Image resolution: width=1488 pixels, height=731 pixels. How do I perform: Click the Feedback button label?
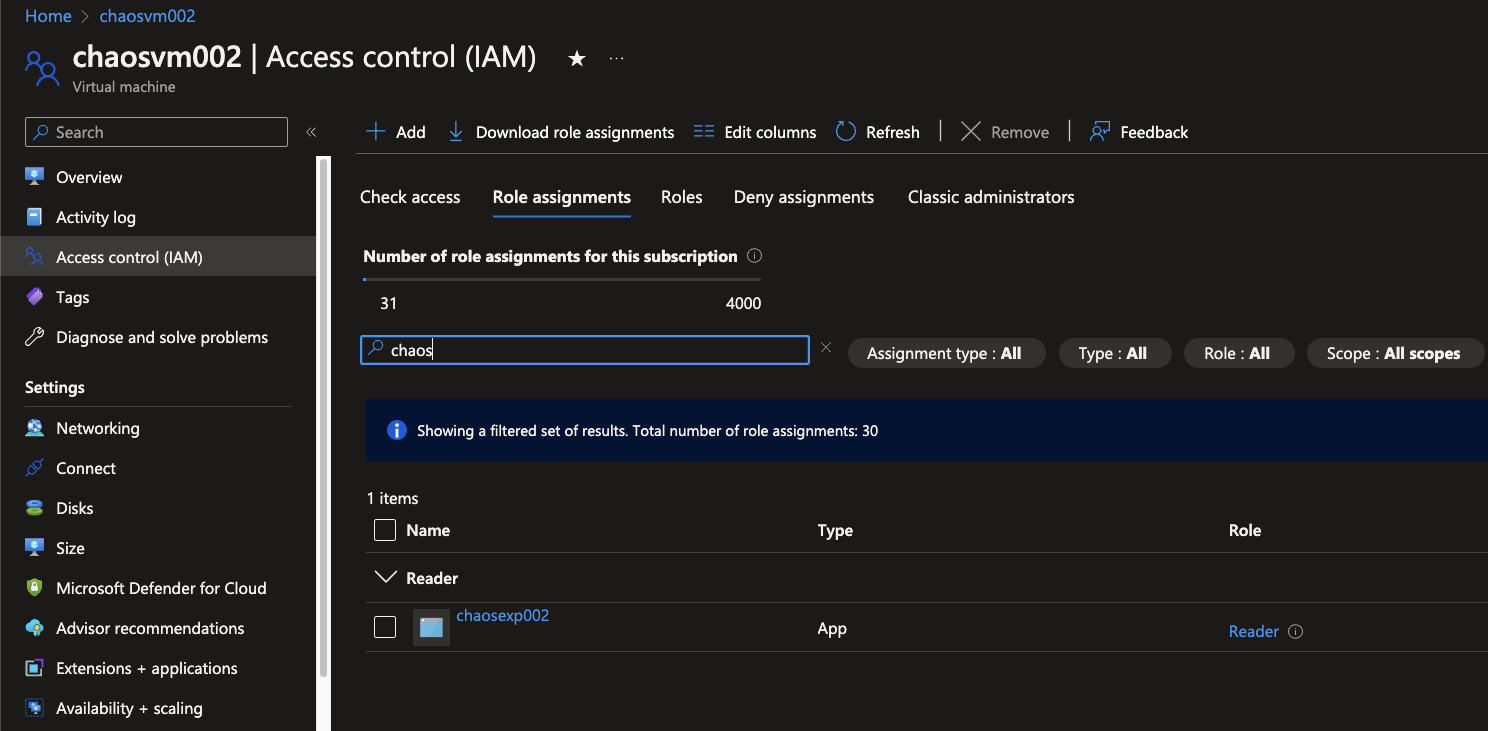[x=1154, y=132]
